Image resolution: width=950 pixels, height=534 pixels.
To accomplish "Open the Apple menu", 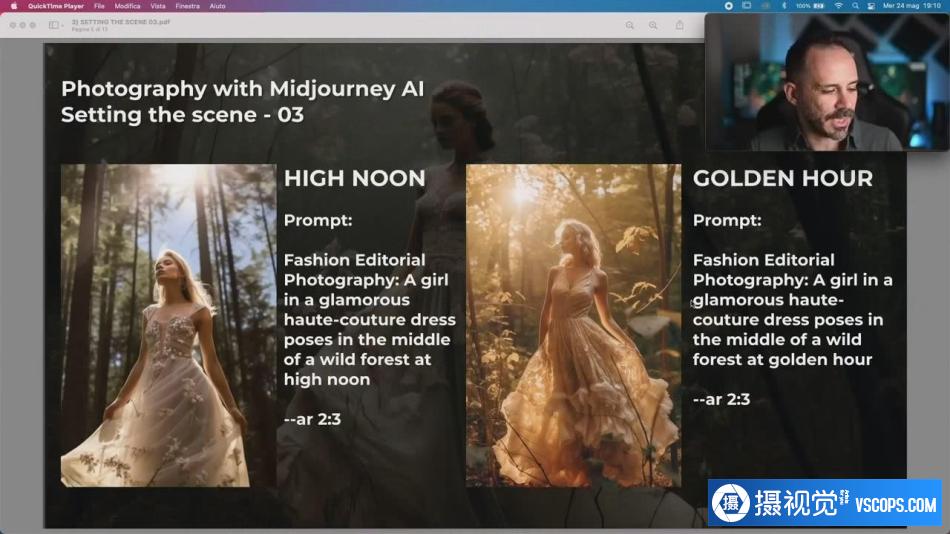I will [x=13, y=6].
